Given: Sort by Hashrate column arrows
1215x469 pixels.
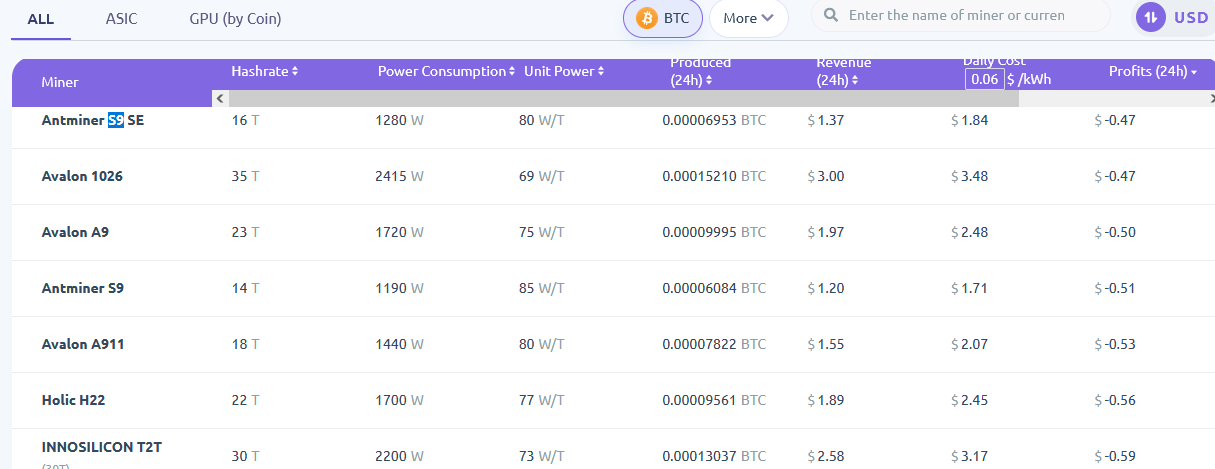Looking at the screenshot, I should tap(294, 72).
